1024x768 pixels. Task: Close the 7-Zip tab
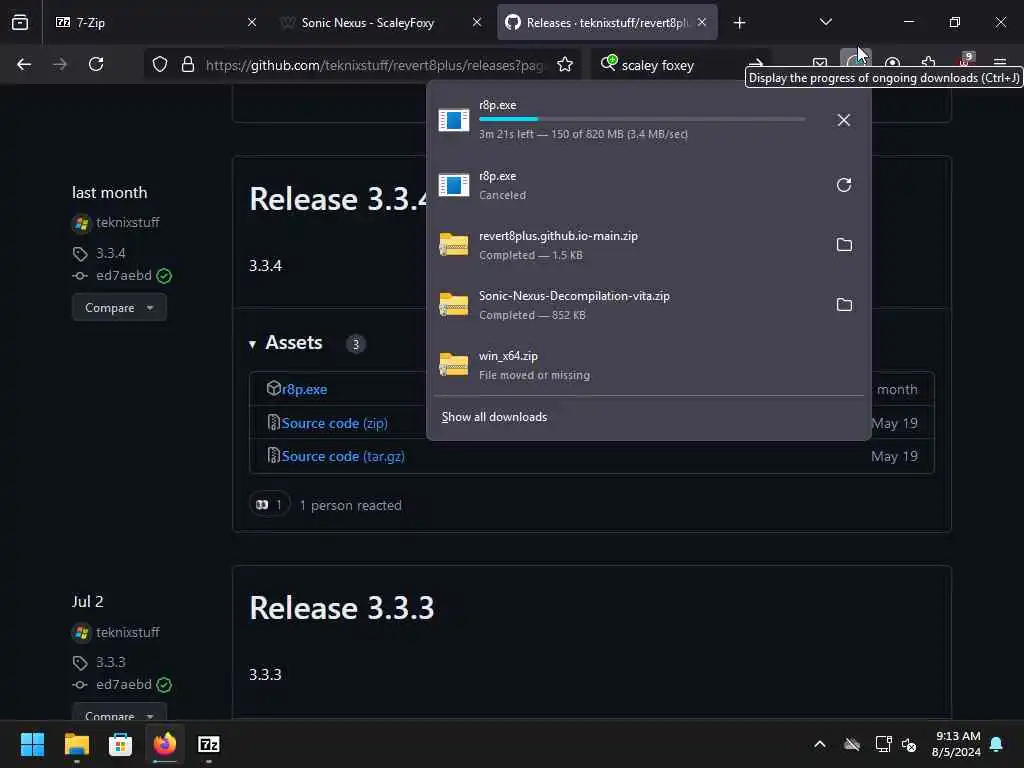point(252,22)
